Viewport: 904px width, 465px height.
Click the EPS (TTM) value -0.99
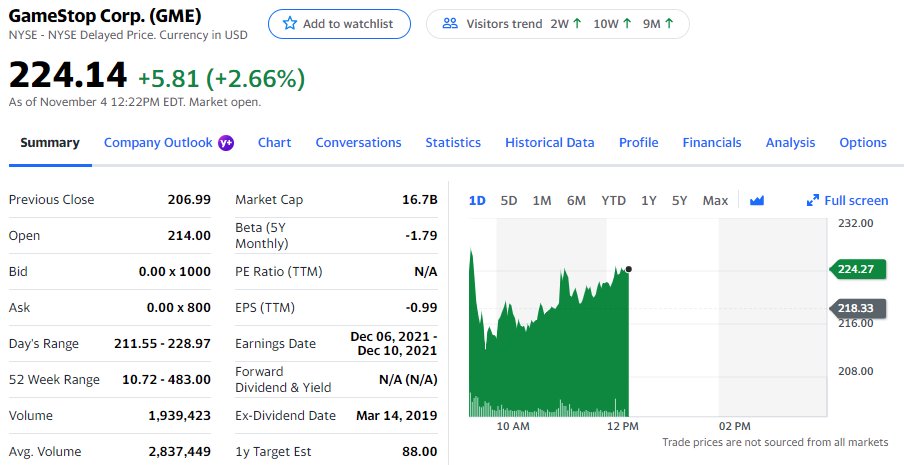[x=421, y=307]
